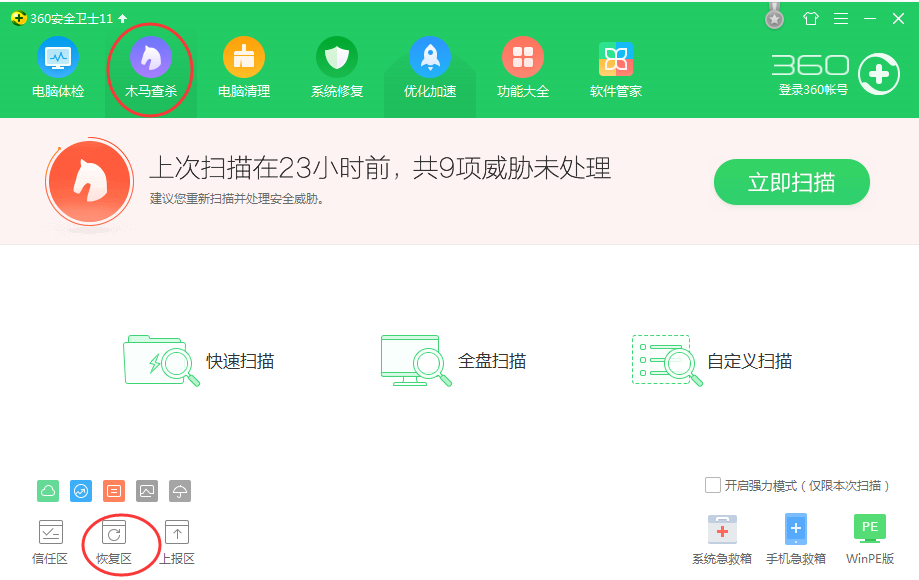This screenshot has width=919, height=580.
Task: Toggle the cloud engine status icon
Action: point(50,490)
